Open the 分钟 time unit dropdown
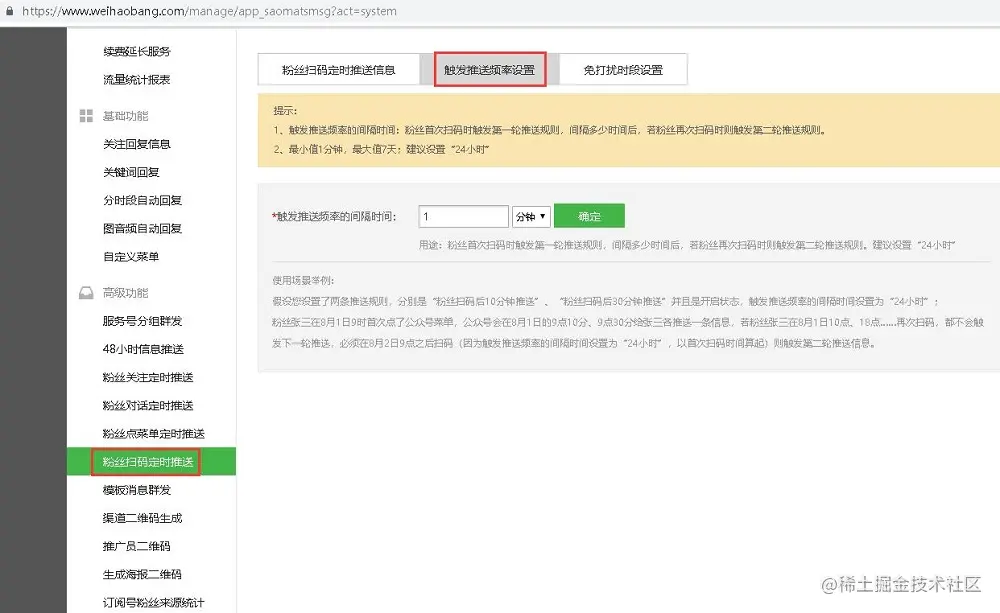This screenshot has width=1000, height=613. tap(530, 216)
